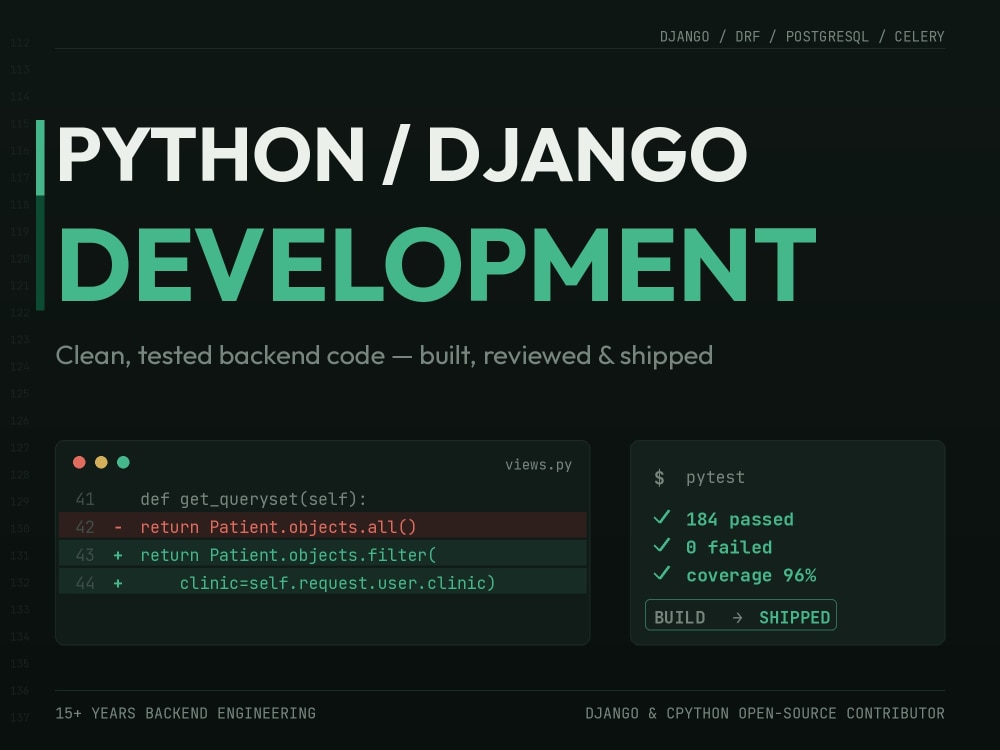Click the views.py file name
Image resolution: width=1000 pixels, height=750 pixels.
click(x=538, y=465)
